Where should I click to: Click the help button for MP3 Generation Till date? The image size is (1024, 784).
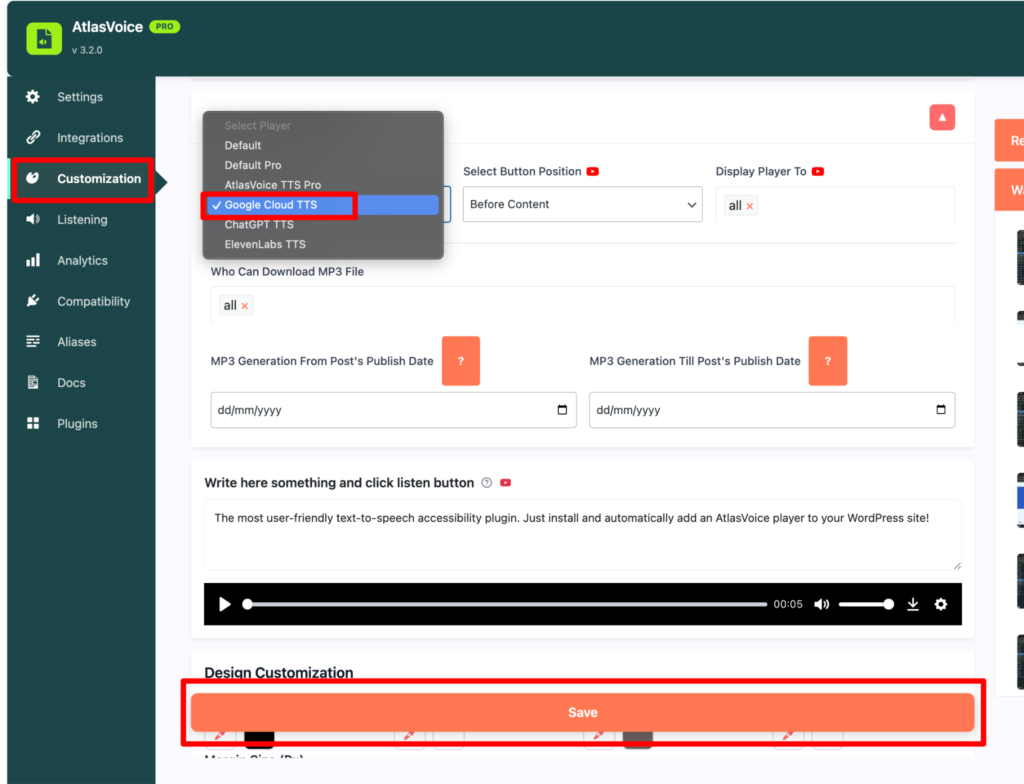[x=827, y=361]
